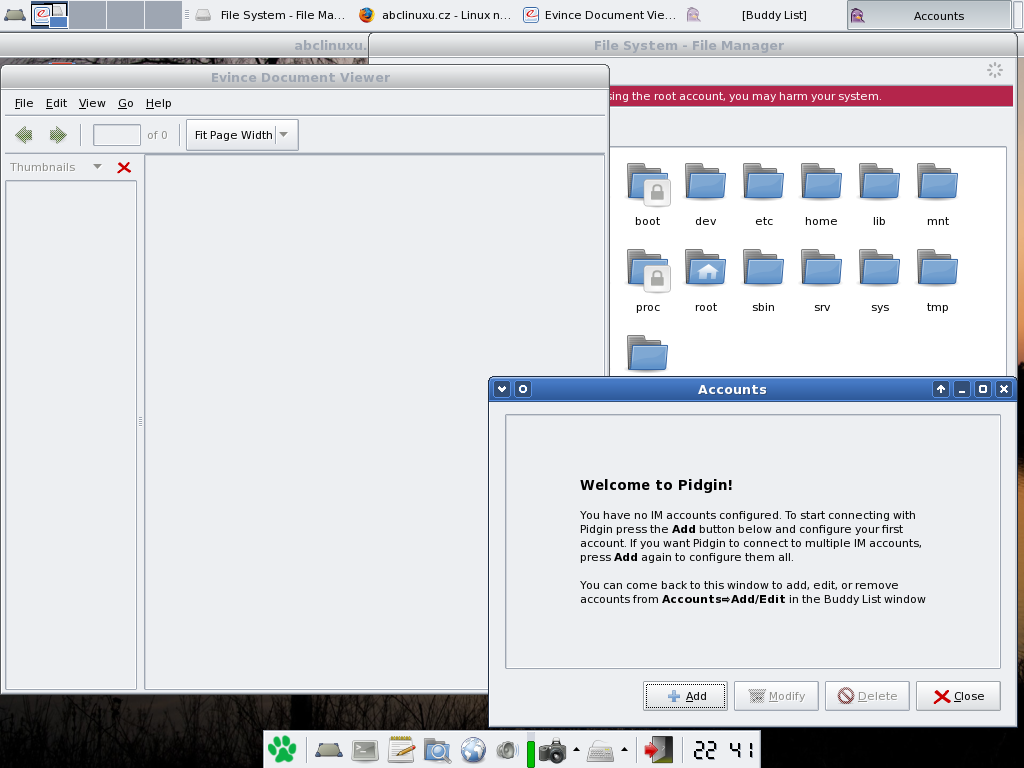The width and height of the screenshot is (1024, 768).
Task: Open the Help menu in Evince
Action: point(159,103)
